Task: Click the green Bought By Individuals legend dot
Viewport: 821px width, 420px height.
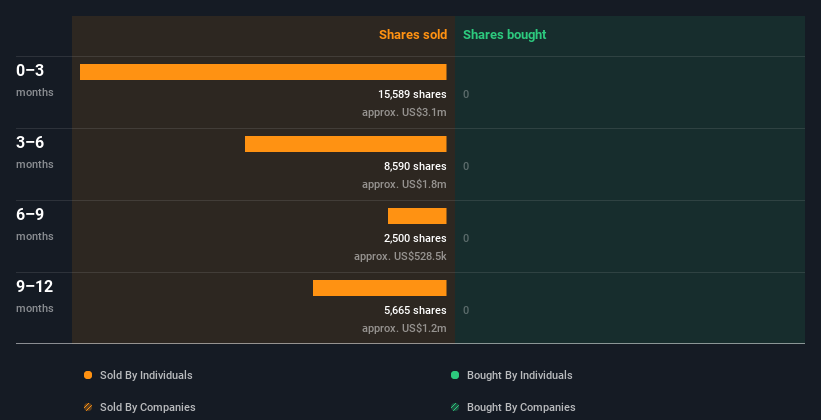Action: [454, 375]
